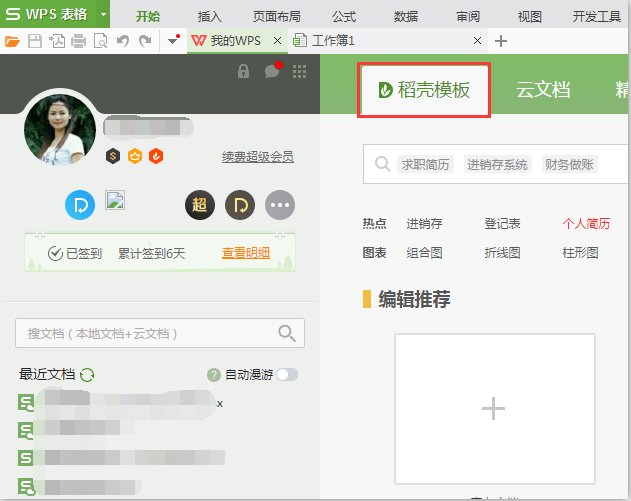
Task: Click the red flame hexagon badge
Action: [156, 156]
